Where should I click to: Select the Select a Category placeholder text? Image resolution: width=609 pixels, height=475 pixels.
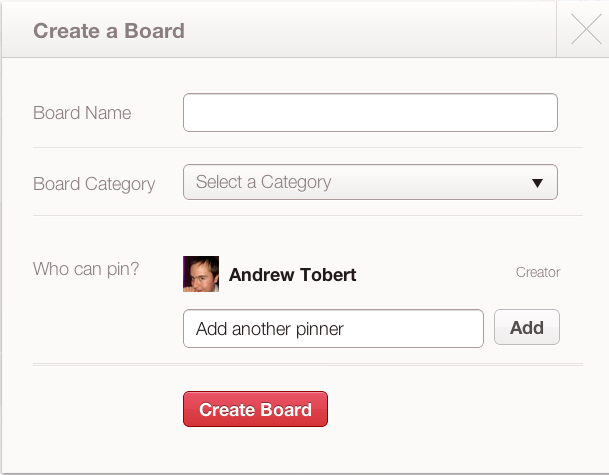pos(263,182)
